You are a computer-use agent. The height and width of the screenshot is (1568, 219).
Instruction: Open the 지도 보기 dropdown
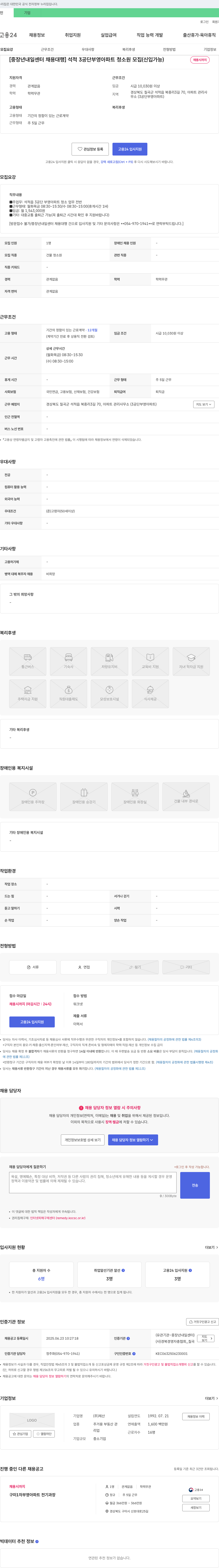[x=204, y=404]
